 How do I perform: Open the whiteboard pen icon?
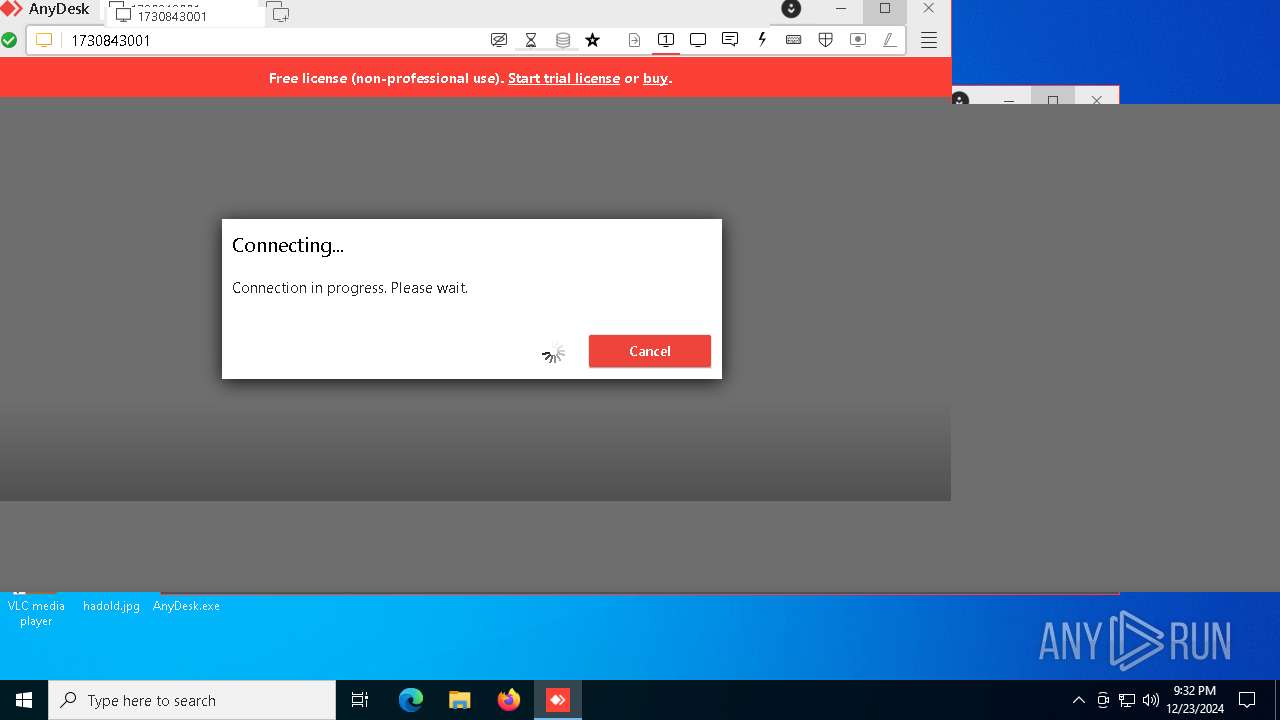pyautogui.click(x=889, y=41)
